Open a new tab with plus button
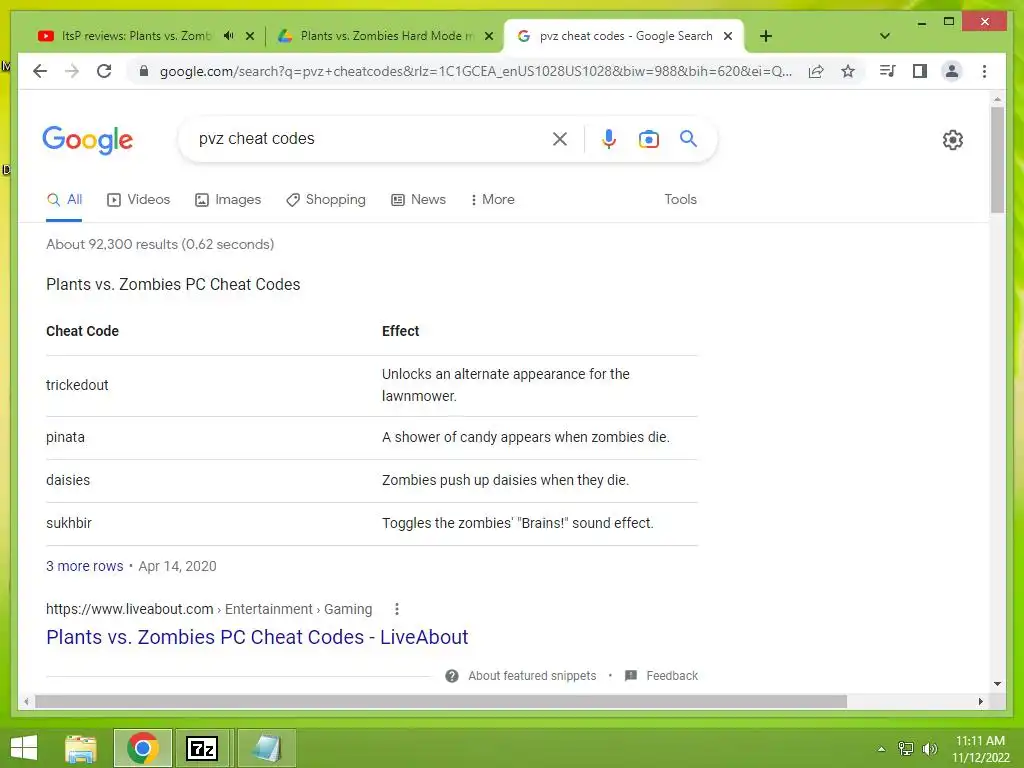The width and height of the screenshot is (1024, 768). [x=766, y=36]
